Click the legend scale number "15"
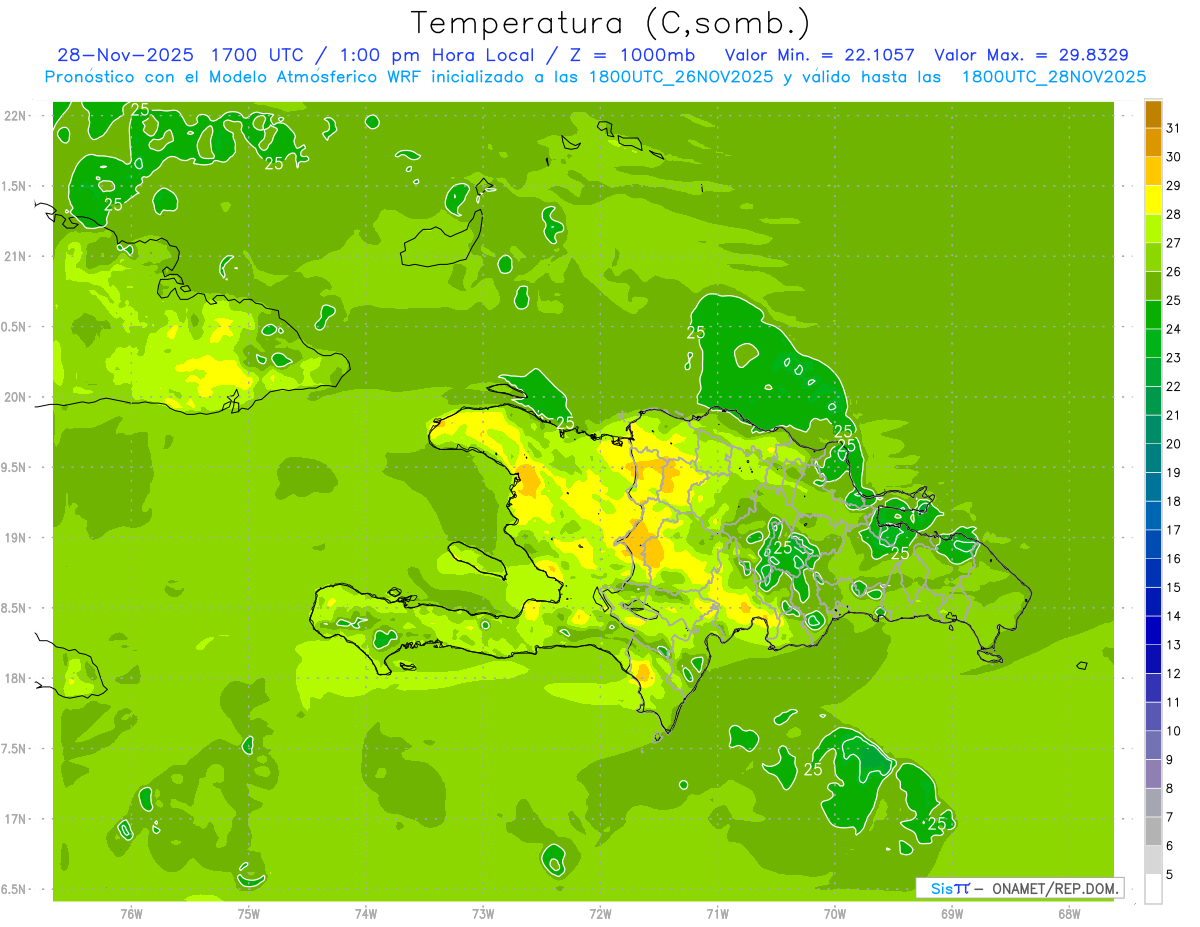 1174,588
